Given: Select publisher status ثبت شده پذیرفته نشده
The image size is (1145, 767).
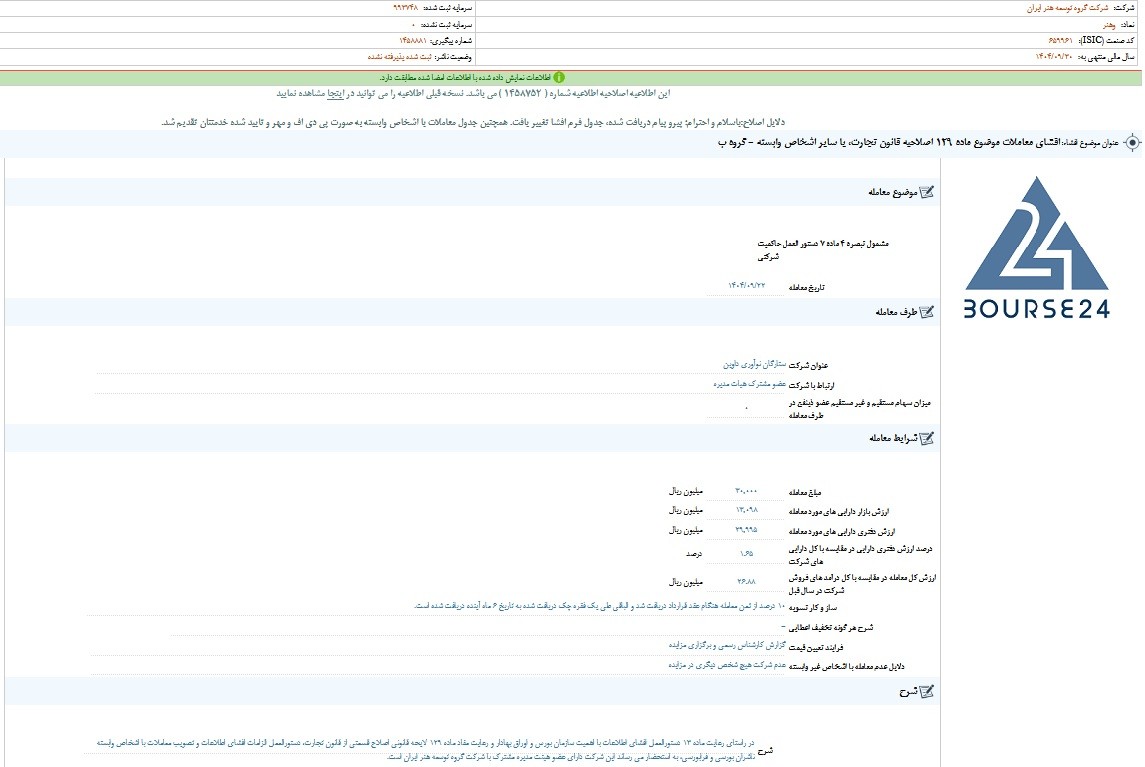Looking at the screenshot, I should (399, 57).
